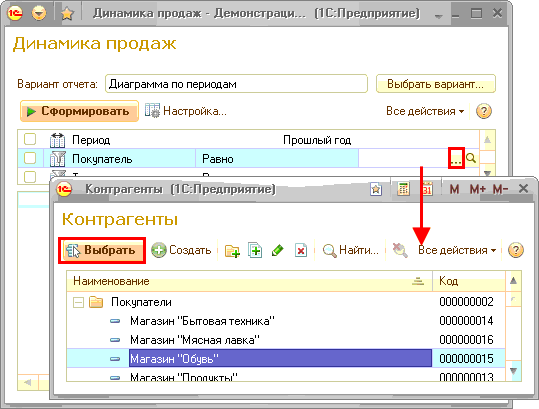Click the settings list scroll up arrow
The height and width of the screenshot is (409, 539).
coord(487,140)
